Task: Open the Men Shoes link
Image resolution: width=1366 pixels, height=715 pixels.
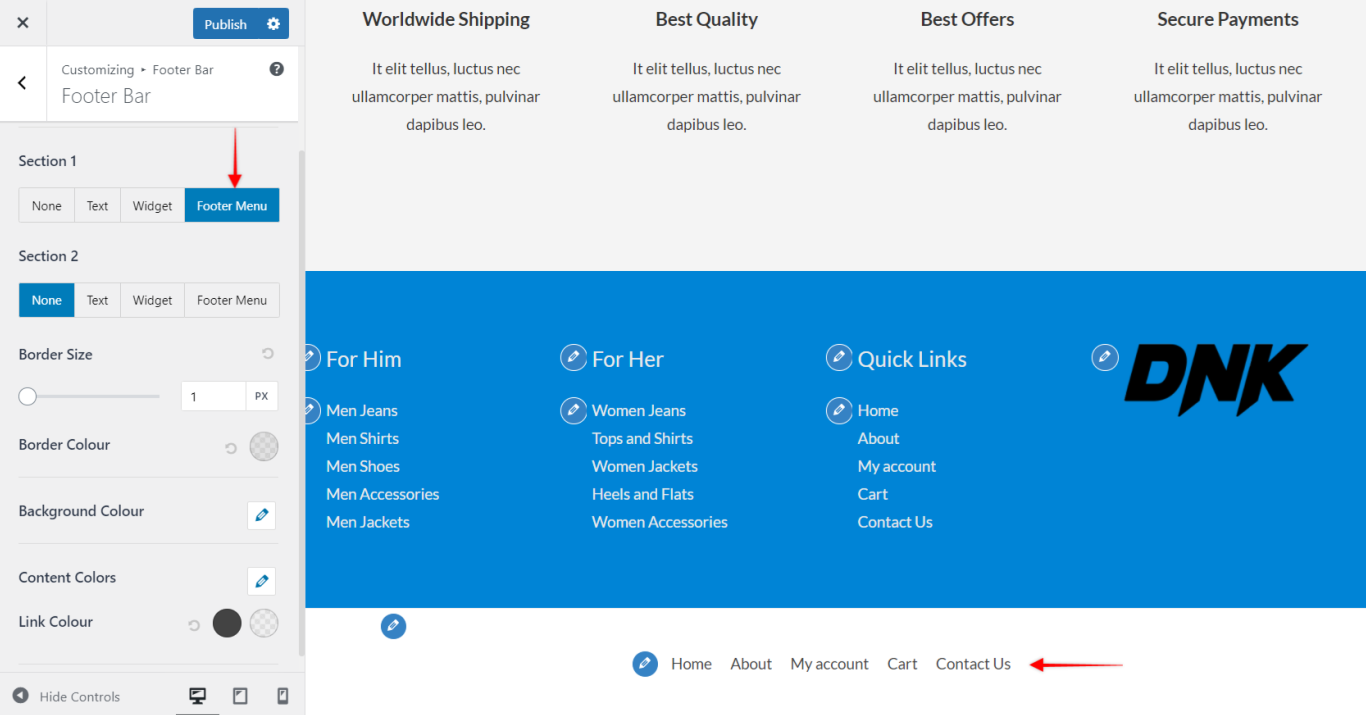Action: (363, 466)
